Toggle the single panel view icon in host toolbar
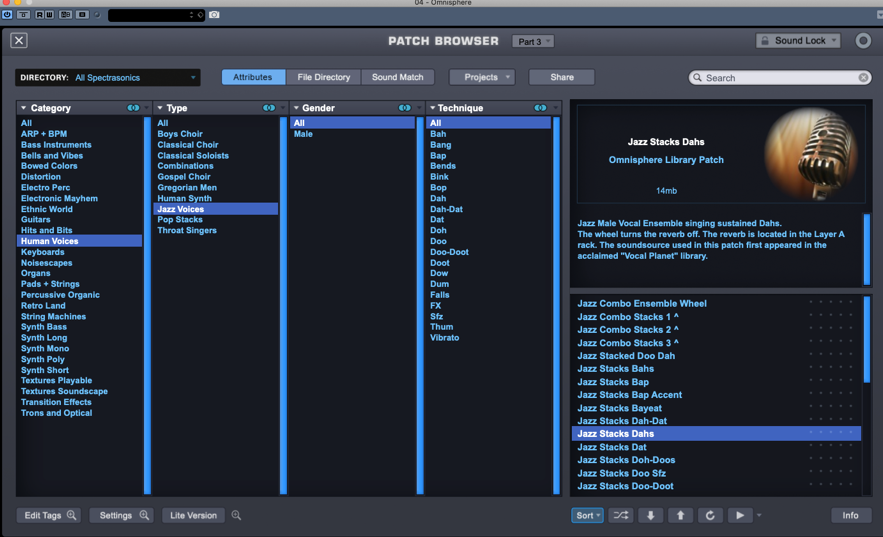 tap(82, 15)
